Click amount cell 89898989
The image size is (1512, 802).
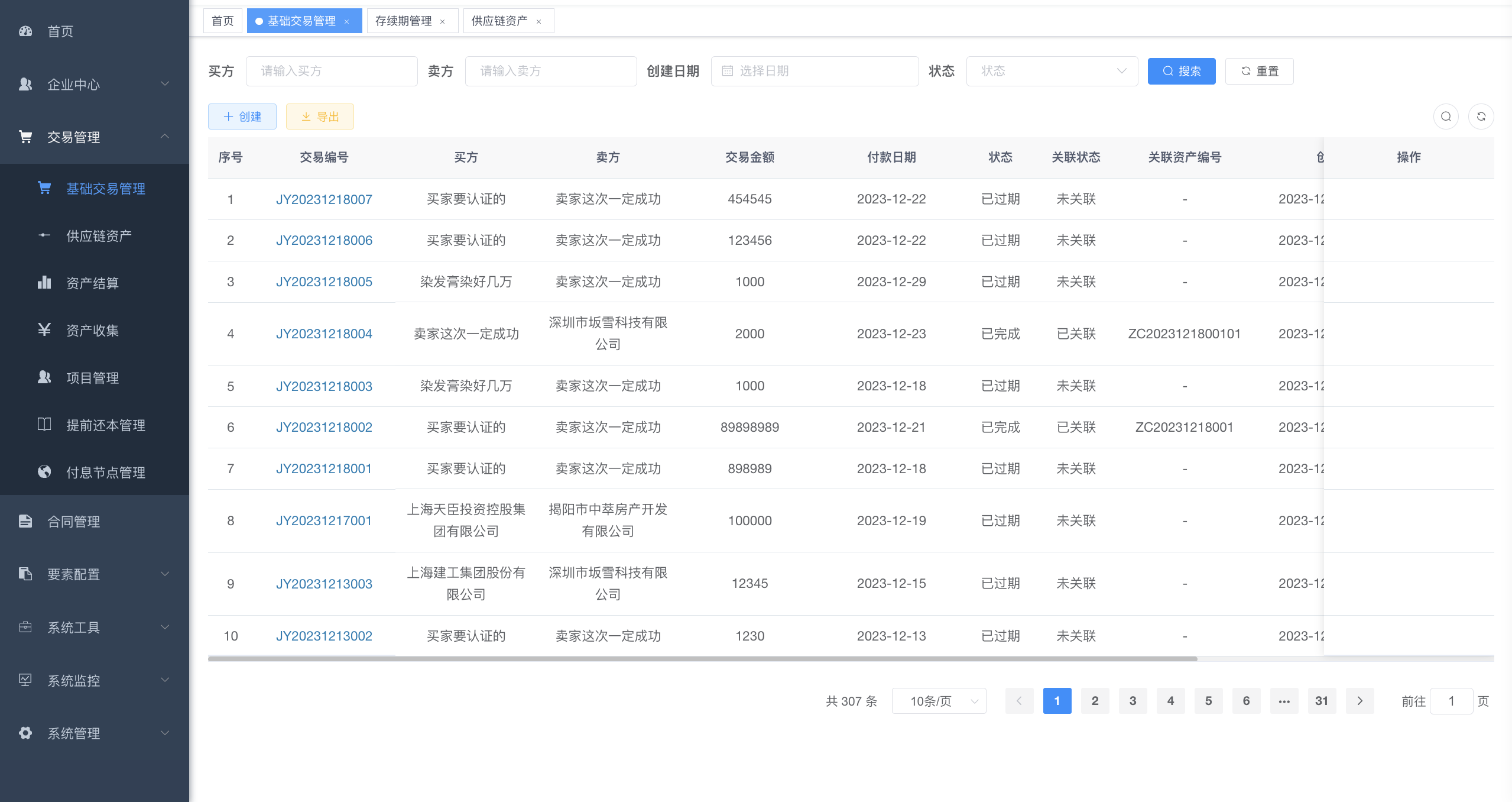click(x=749, y=427)
